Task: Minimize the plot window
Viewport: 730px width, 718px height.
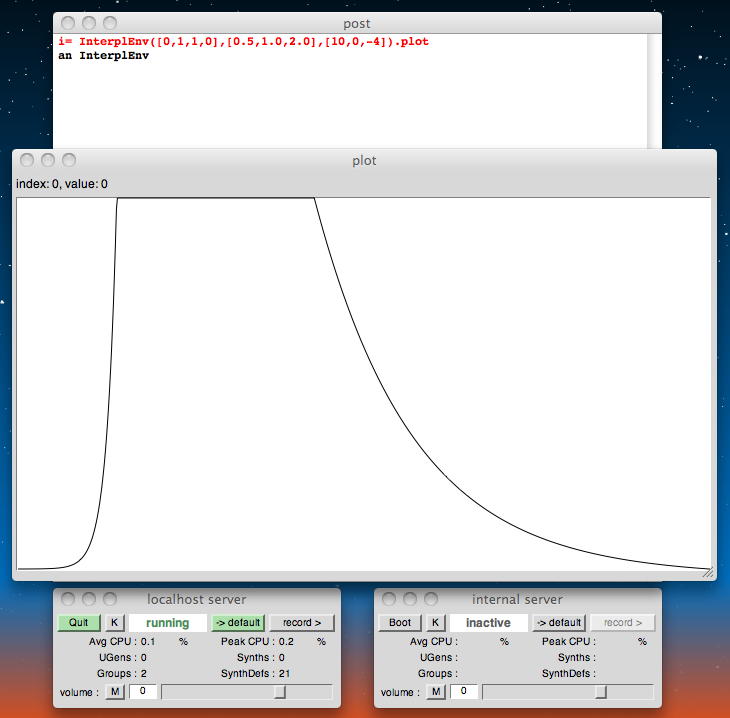Action: point(48,160)
